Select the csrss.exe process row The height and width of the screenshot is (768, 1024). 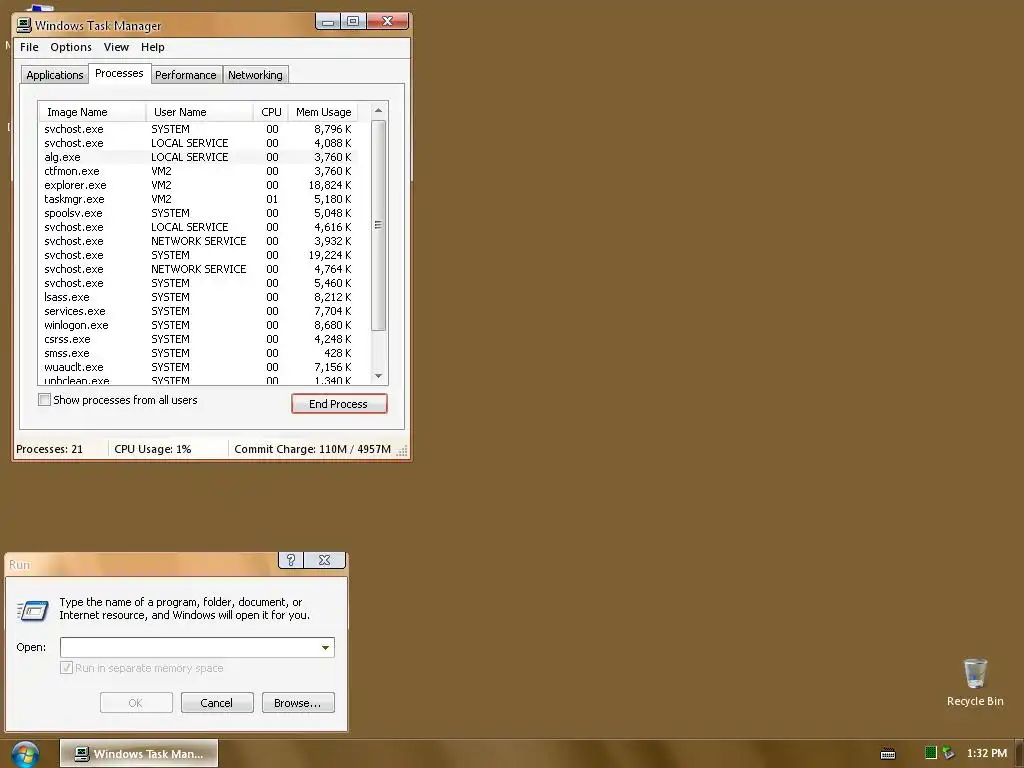[x=198, y=339]
